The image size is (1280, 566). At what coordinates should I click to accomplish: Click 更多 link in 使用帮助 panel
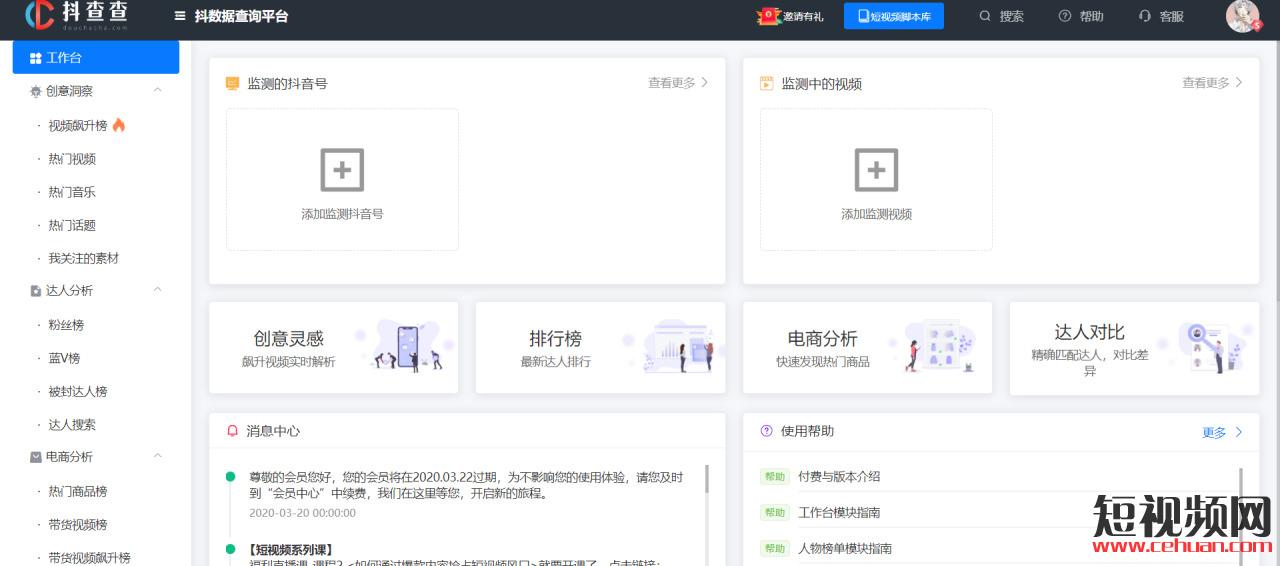(1222, 432)
